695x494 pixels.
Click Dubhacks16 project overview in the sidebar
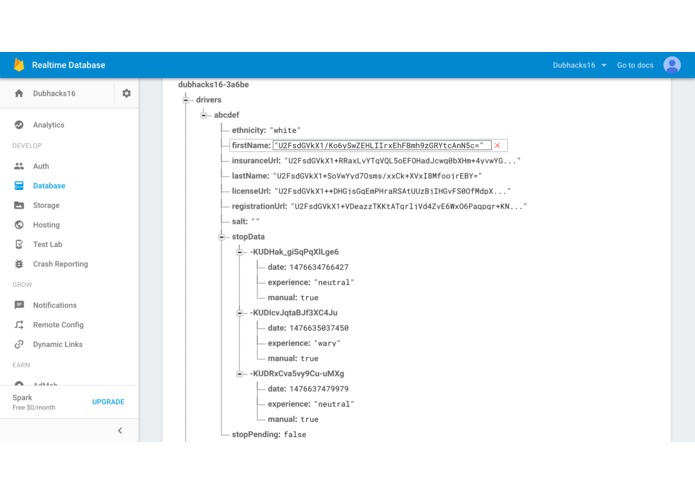(54, 93)
